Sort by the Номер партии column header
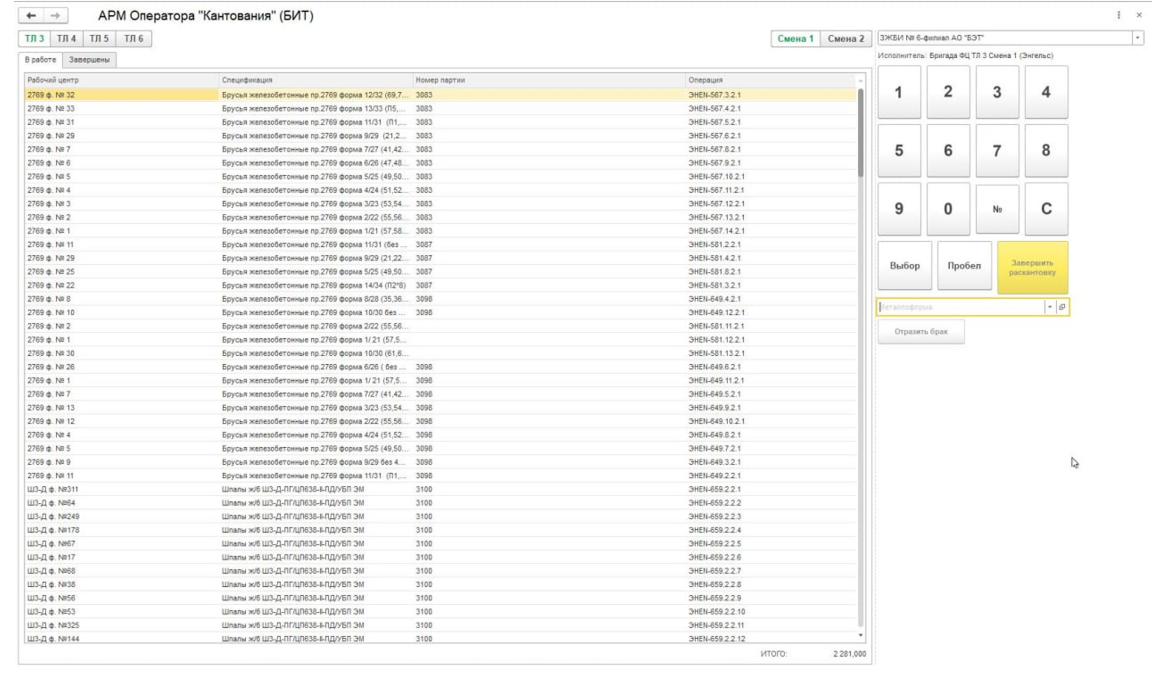The height and width of the screenshot is (694, 1161). click(549, 80)
